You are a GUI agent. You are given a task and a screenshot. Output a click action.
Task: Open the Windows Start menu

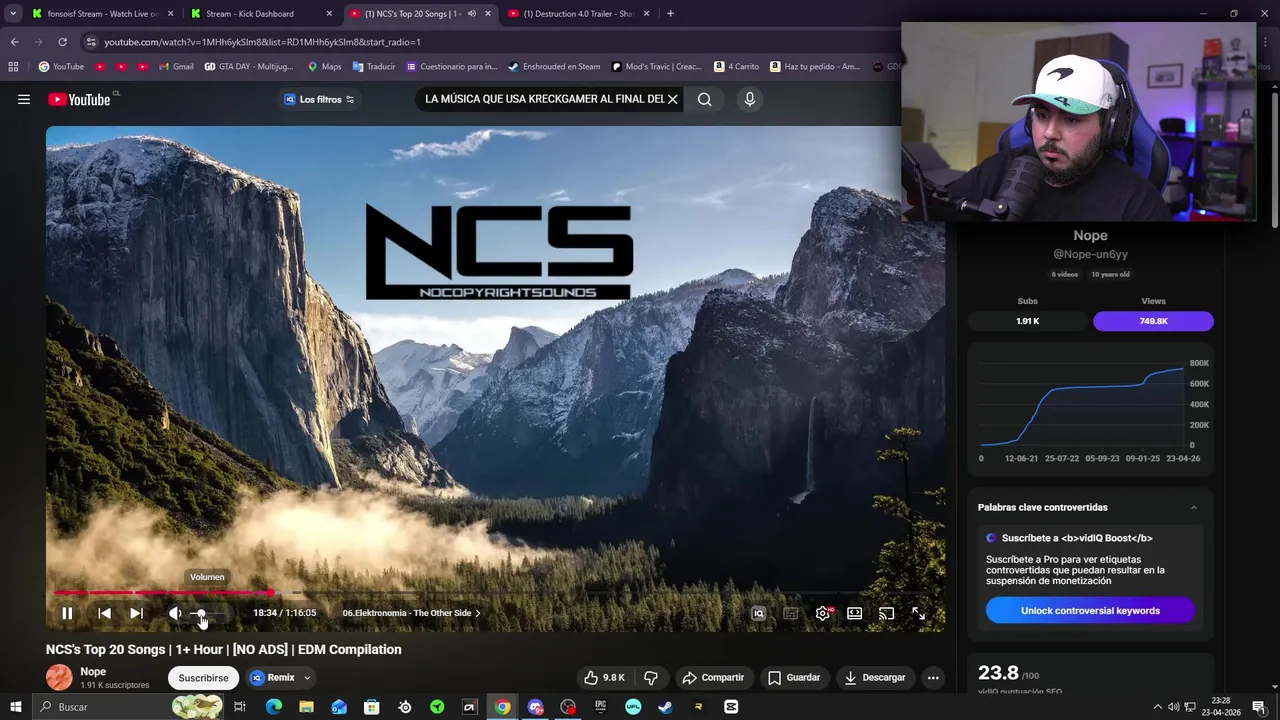point(15,707)
